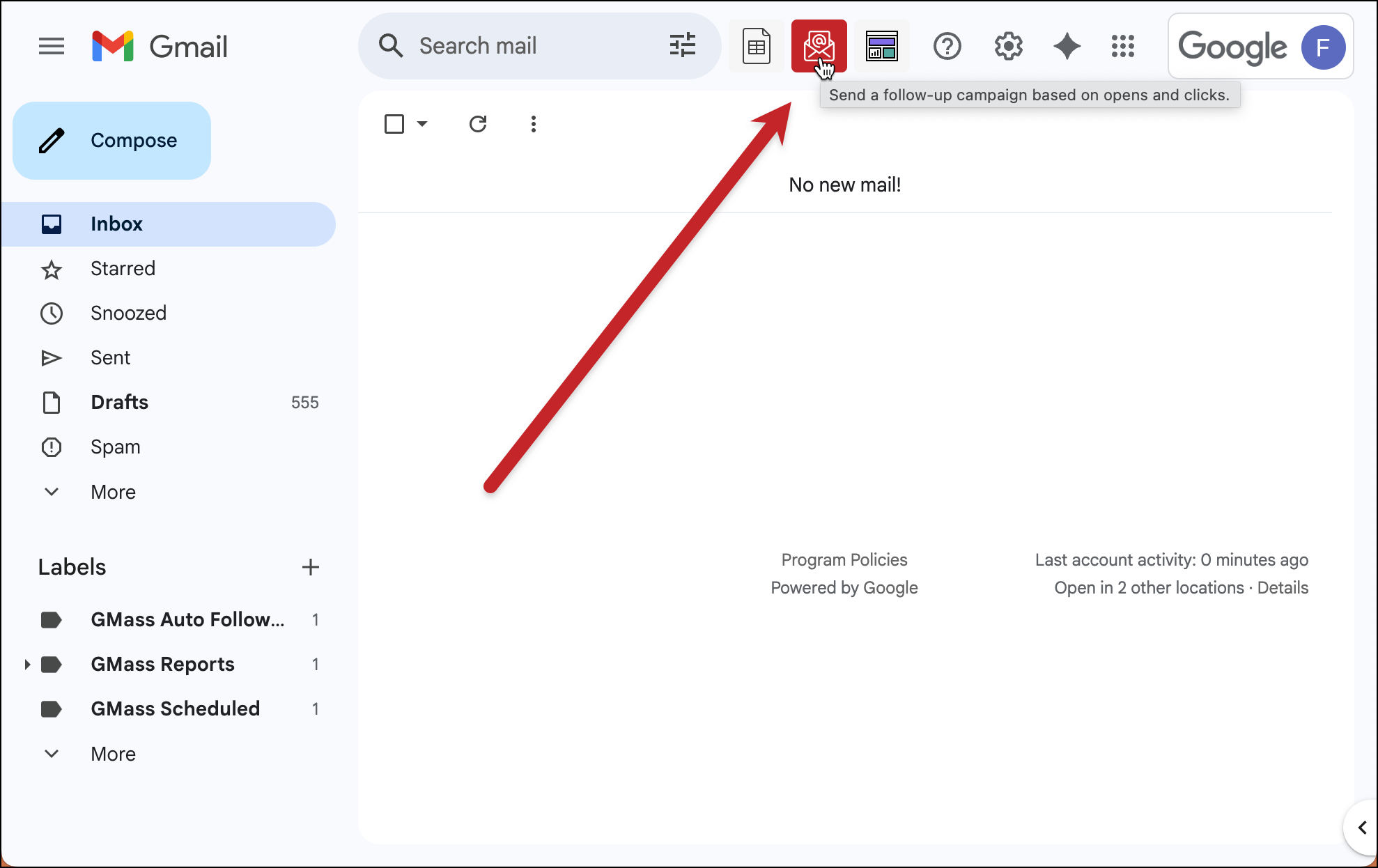
Task: Open the GMass Google Sheets connector icon
Action: click(x=756, y=46)
